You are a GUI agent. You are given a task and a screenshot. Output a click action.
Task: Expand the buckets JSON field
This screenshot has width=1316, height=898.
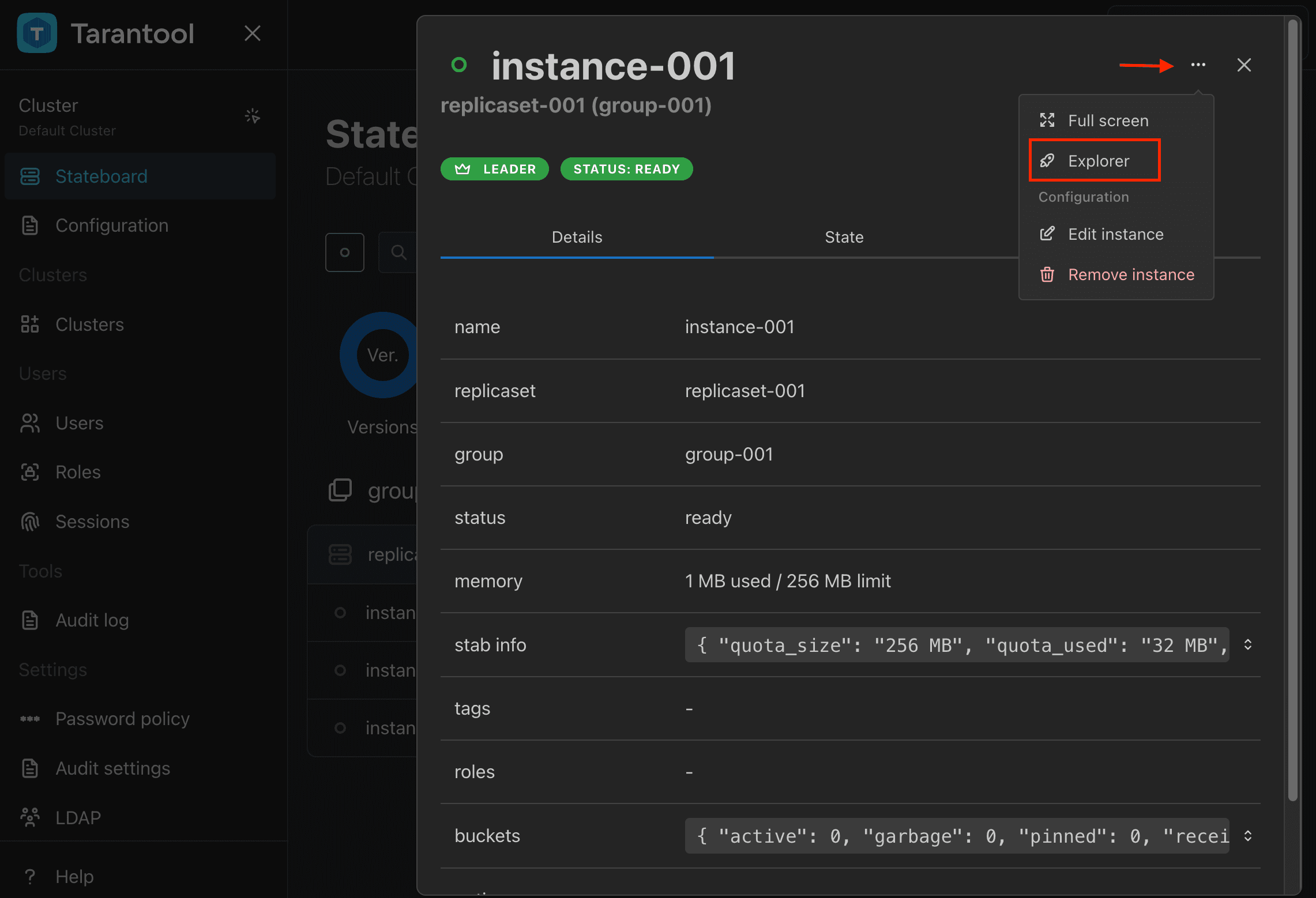(x=1247, y=836)
